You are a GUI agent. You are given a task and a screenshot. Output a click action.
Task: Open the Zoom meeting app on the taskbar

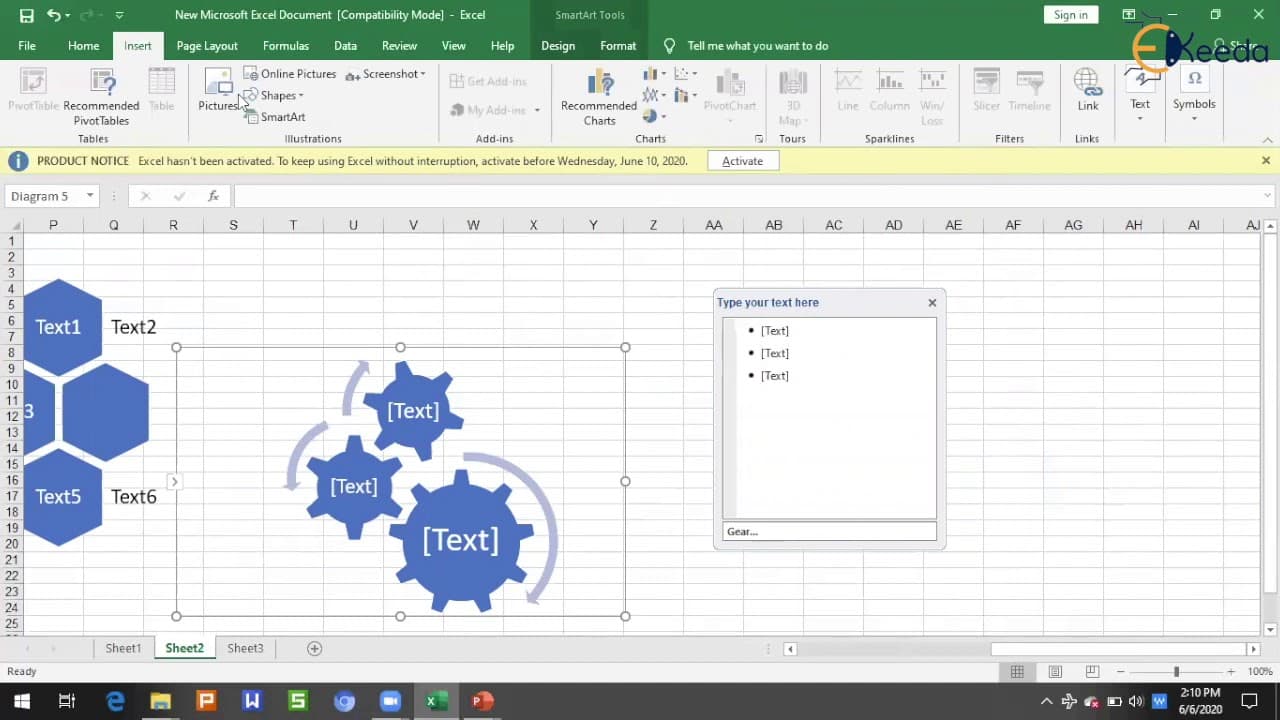click(x=391, y=701)
